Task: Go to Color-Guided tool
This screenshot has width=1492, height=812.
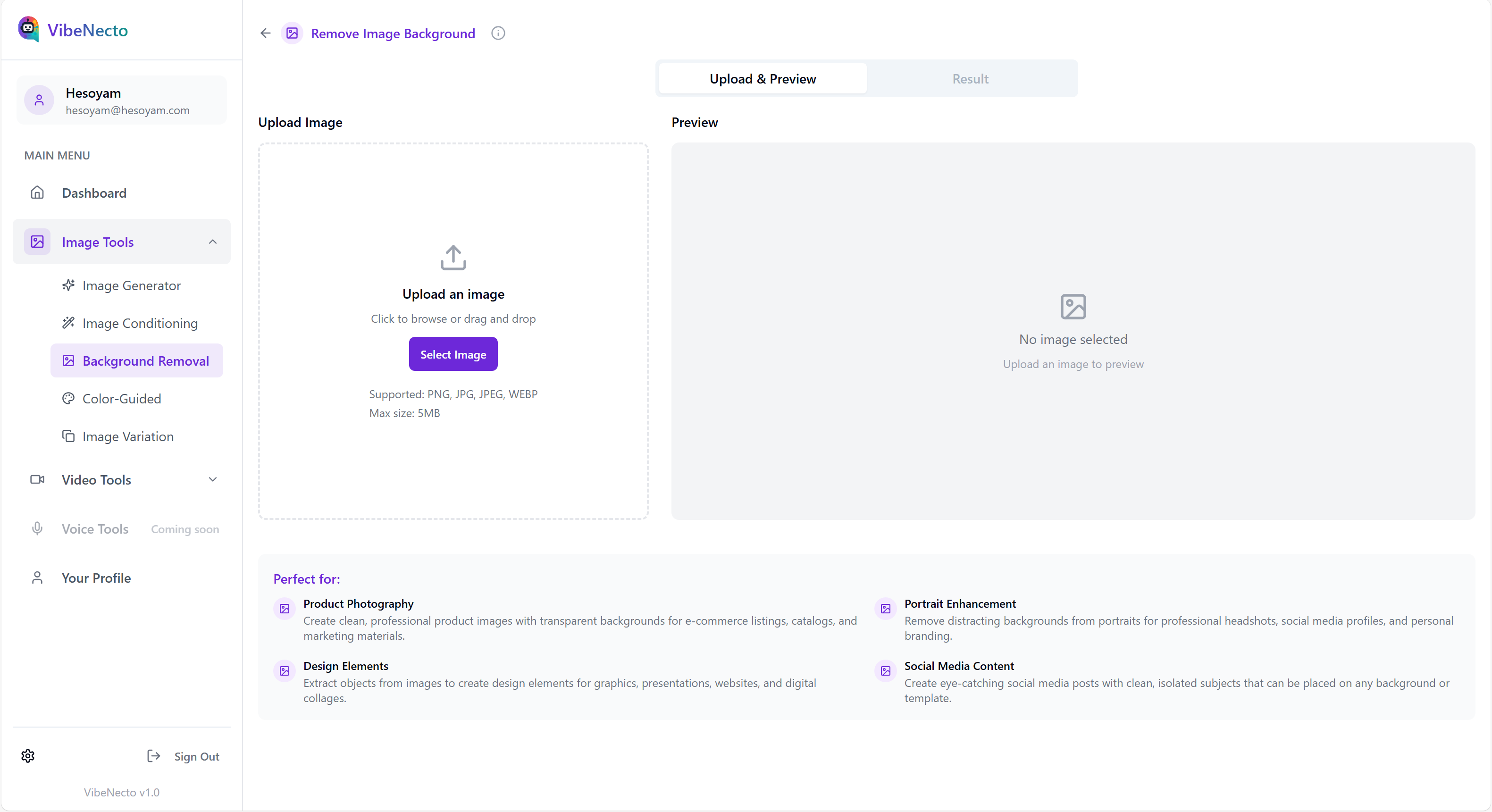Action: (122, 399)
